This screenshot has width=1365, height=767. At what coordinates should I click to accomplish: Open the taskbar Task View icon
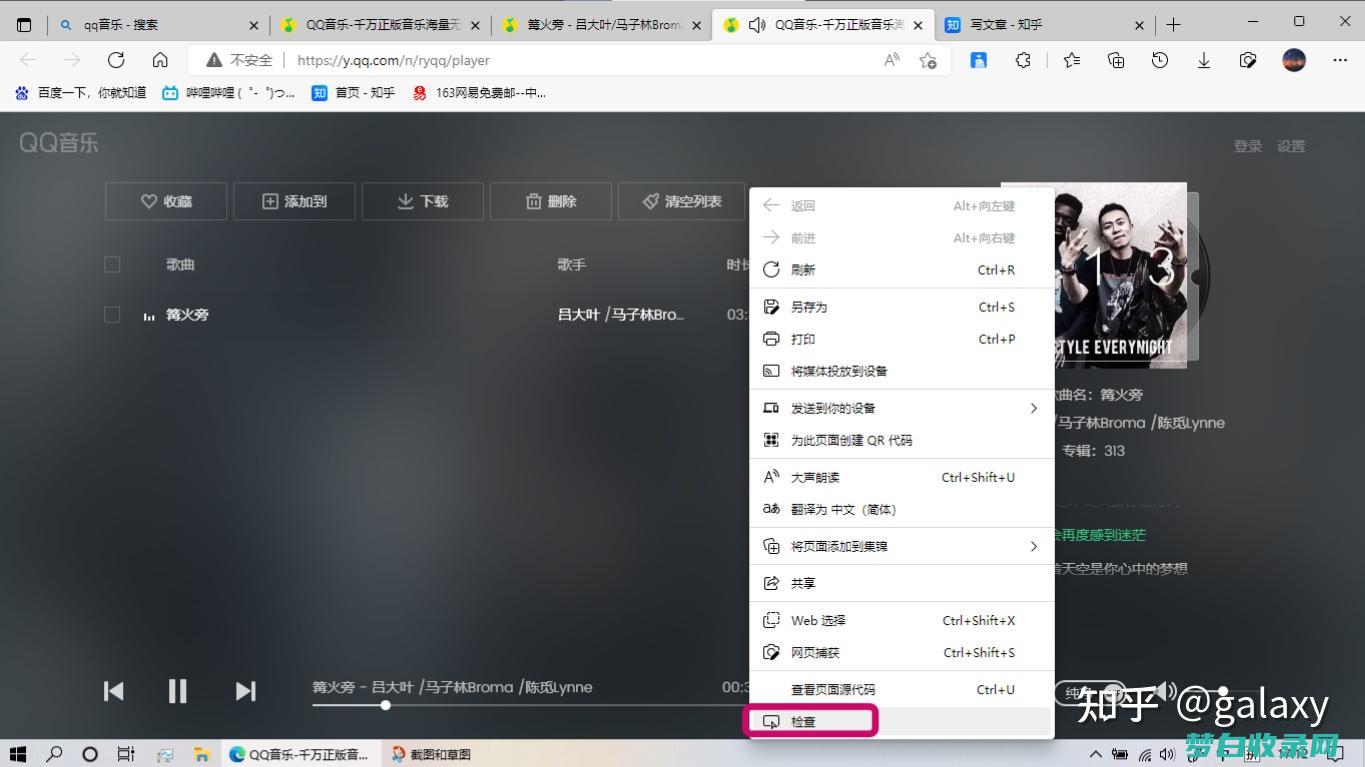[x=126, y=754]
